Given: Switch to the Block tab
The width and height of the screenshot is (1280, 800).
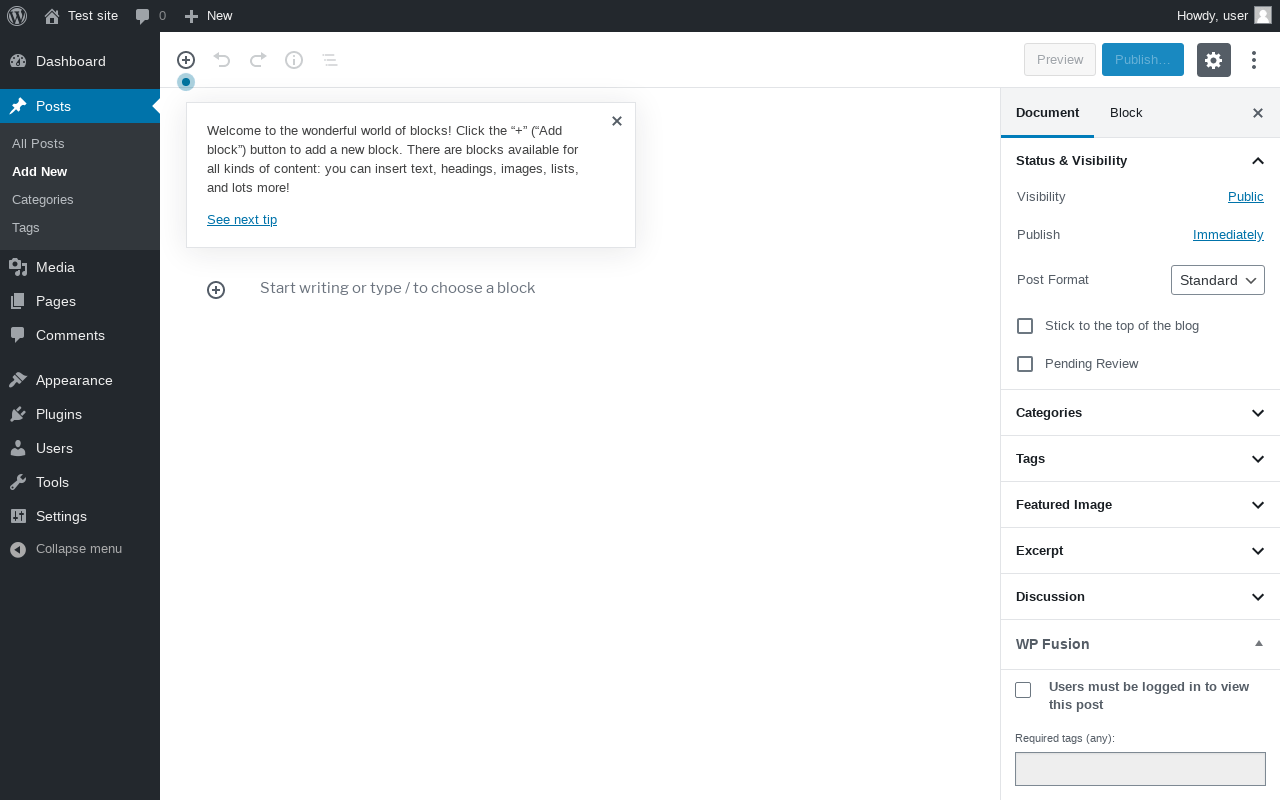Looking at the screenshot, I should [x=1126, y=113].
